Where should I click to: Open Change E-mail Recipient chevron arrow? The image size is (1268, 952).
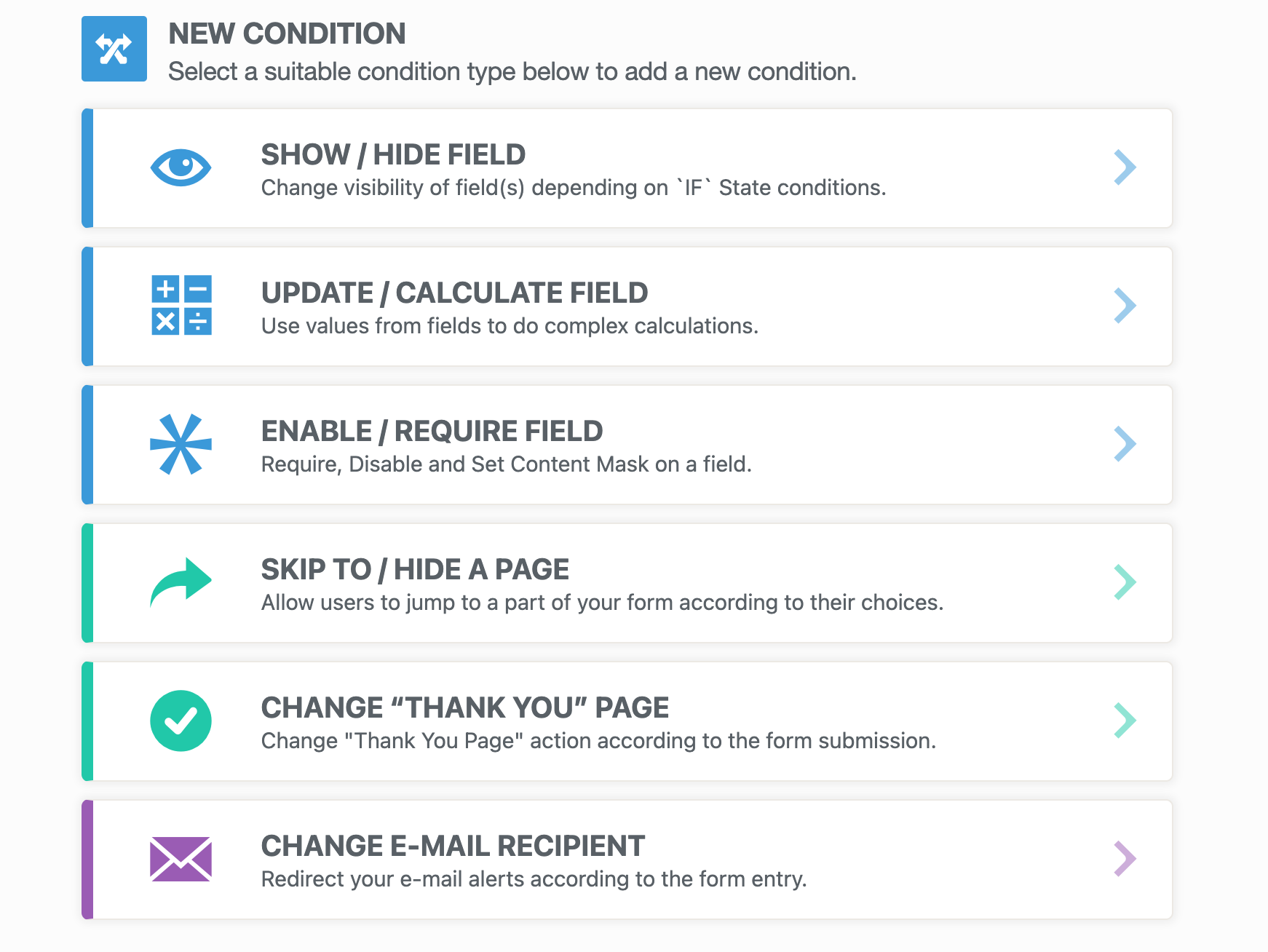(1125, 859)
